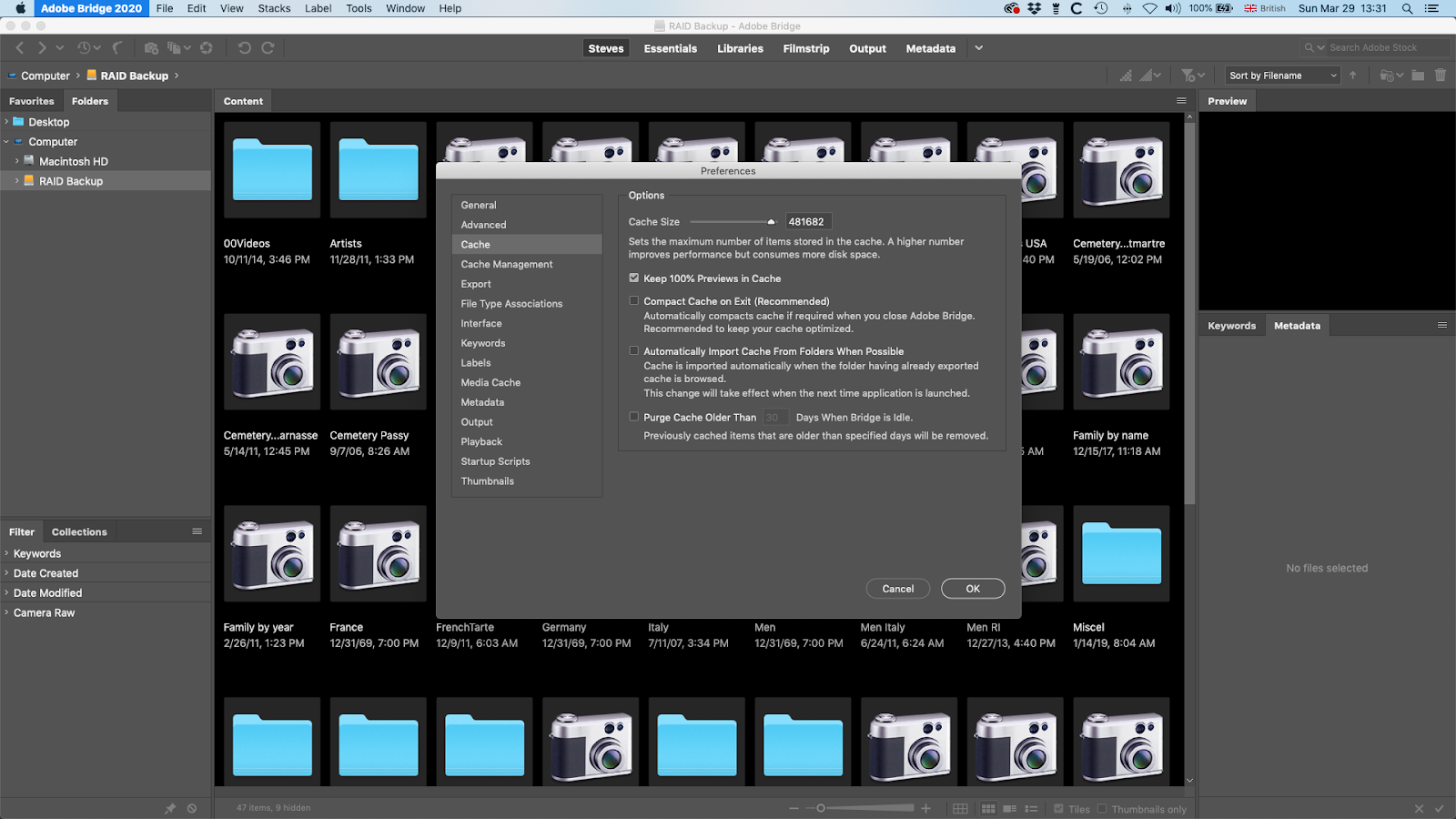
Task: Collapse the Computer tree item
Action: pyautogui.click(x=6, y=142)
